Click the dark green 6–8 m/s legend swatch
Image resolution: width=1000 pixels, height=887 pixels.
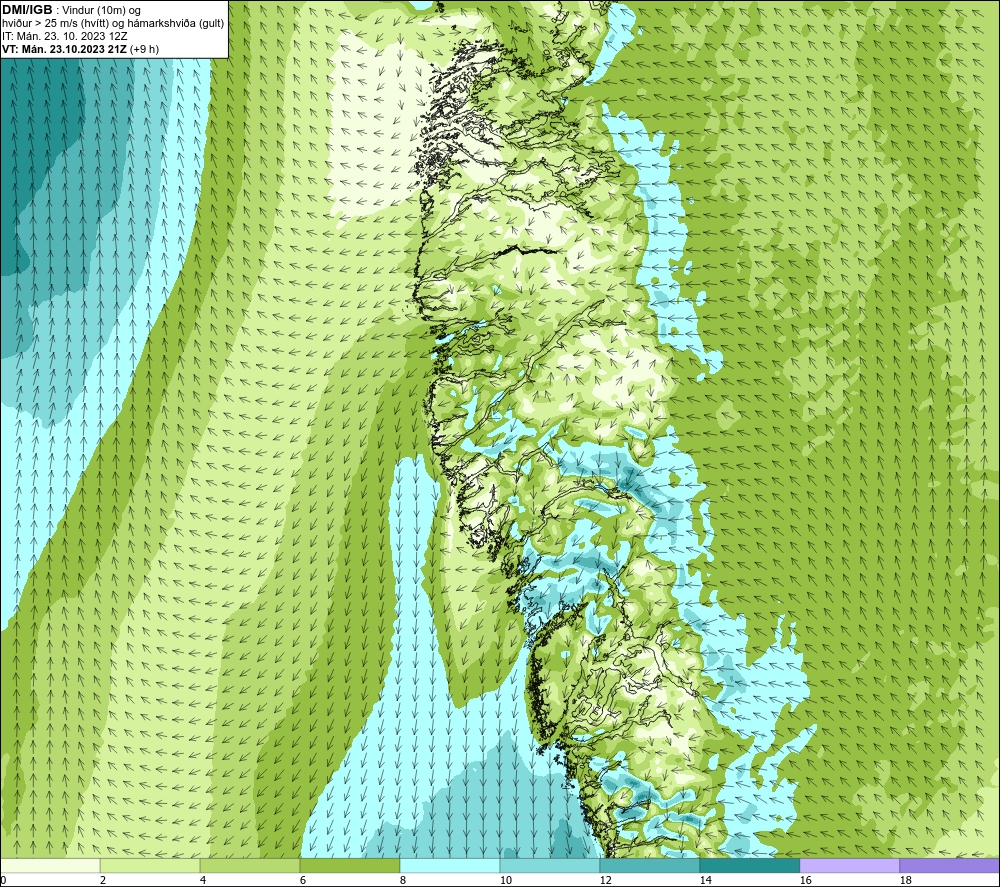350,865
